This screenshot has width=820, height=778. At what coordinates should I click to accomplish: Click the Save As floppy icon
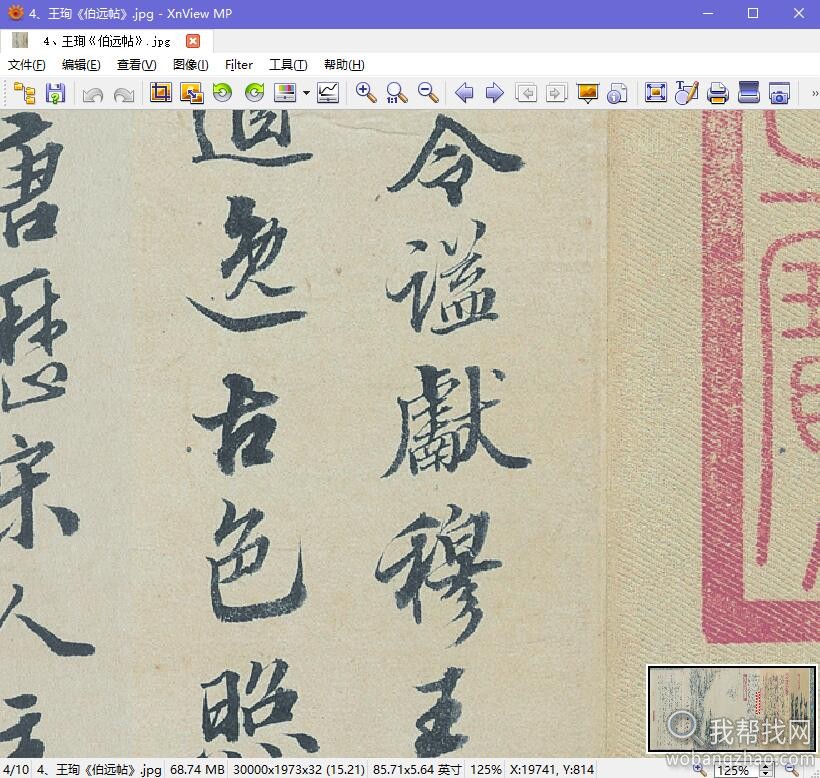(x=55, y=93)
